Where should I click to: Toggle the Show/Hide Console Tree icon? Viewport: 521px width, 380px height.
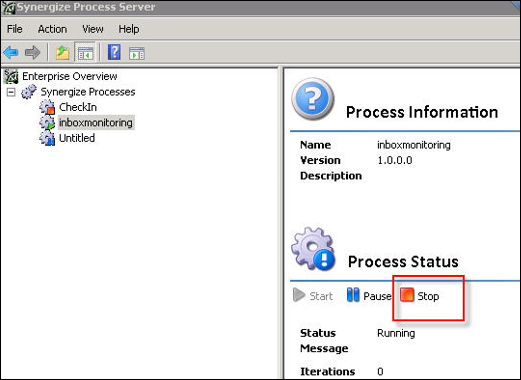[85, 53]
